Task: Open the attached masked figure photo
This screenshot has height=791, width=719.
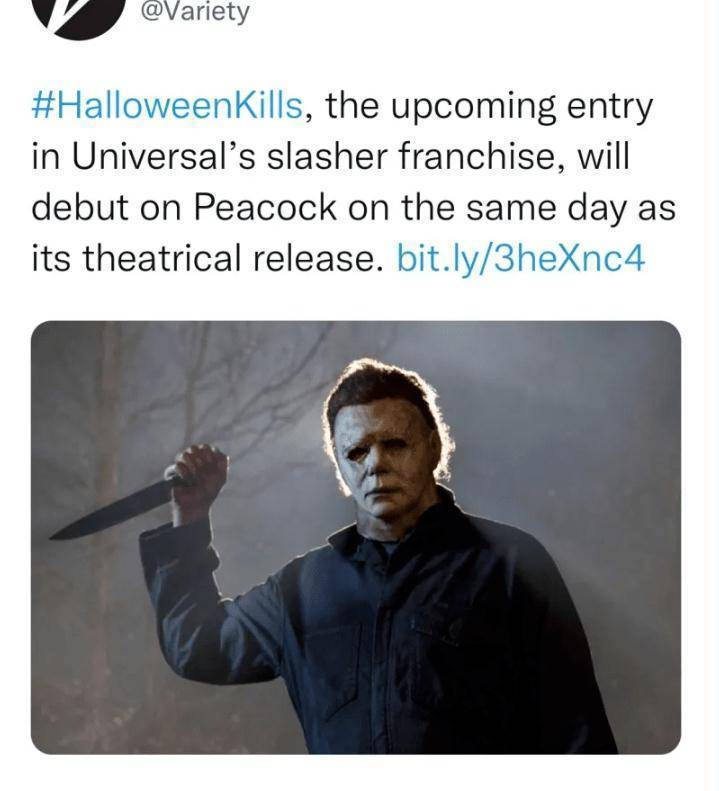Action: (356, 537)
